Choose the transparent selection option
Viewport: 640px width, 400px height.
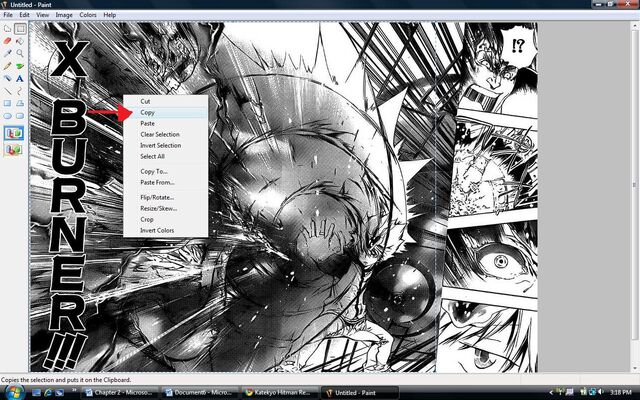tap(14, 149)
